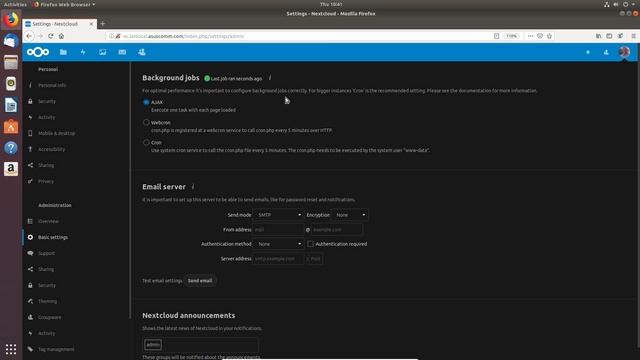Open Firefox library icon
Screen dimensions: 640x360
click(x=598, y=36)
